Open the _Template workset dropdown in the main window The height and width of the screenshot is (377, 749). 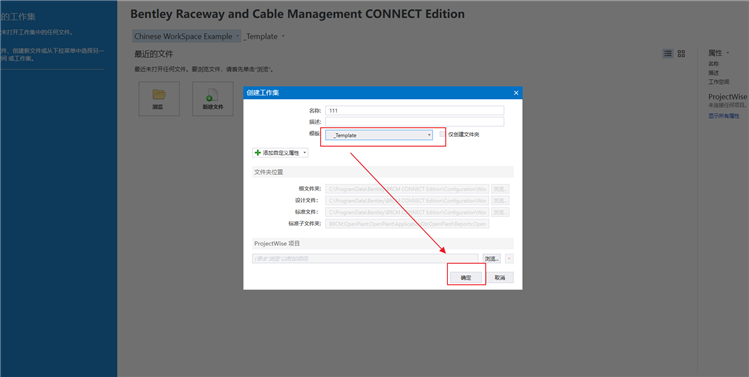tap(264, 36)
